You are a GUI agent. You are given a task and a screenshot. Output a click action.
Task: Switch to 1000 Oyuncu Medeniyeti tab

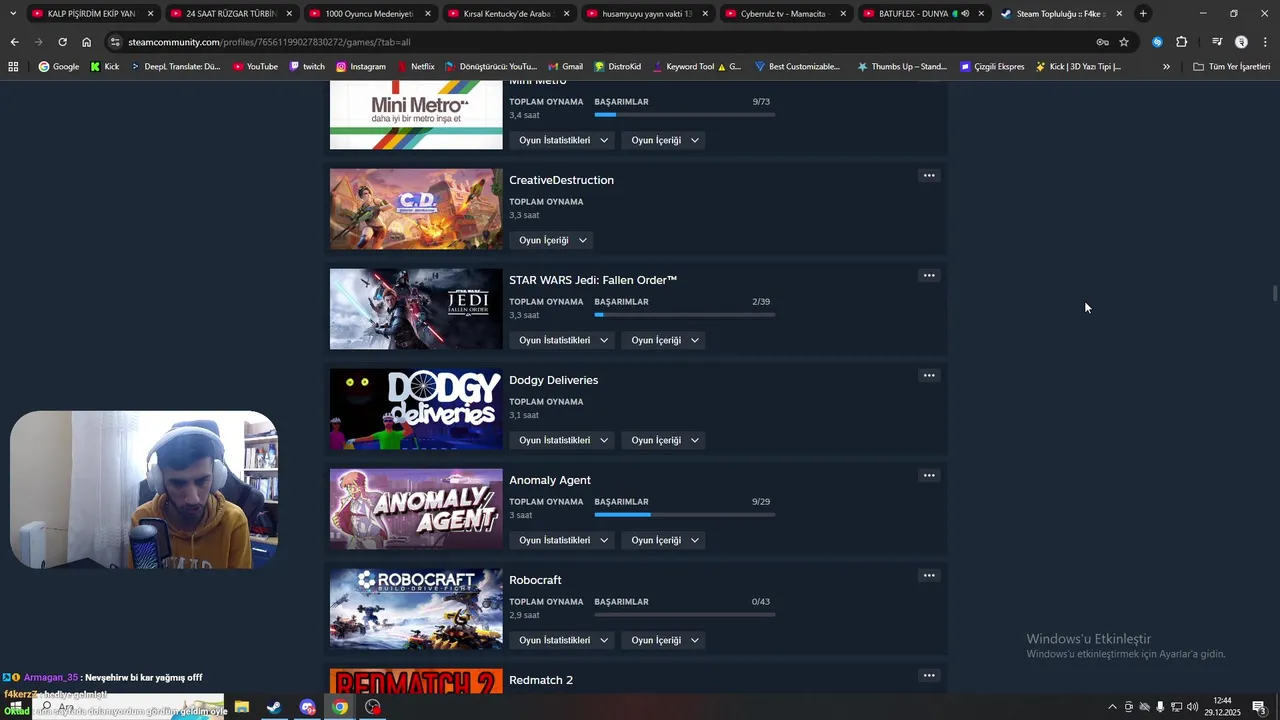pyautogui.click(x=369, y=14)
